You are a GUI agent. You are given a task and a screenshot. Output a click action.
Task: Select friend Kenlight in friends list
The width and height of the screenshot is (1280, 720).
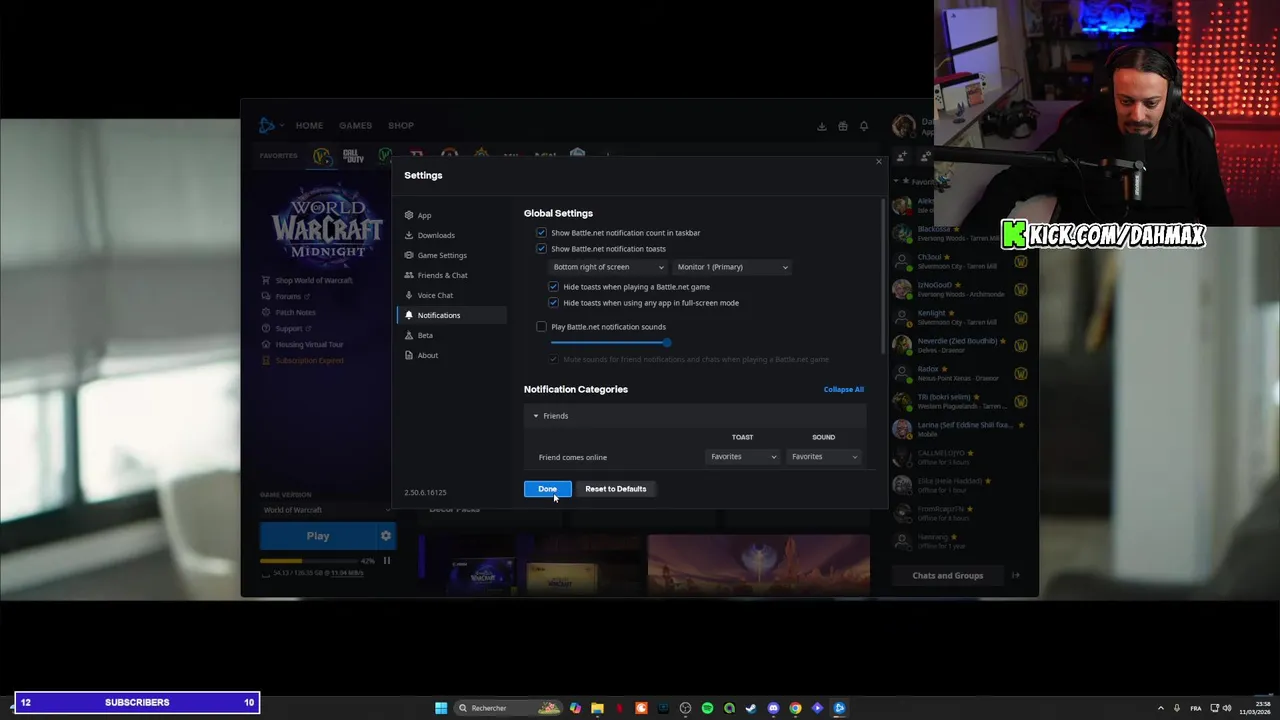958,317
